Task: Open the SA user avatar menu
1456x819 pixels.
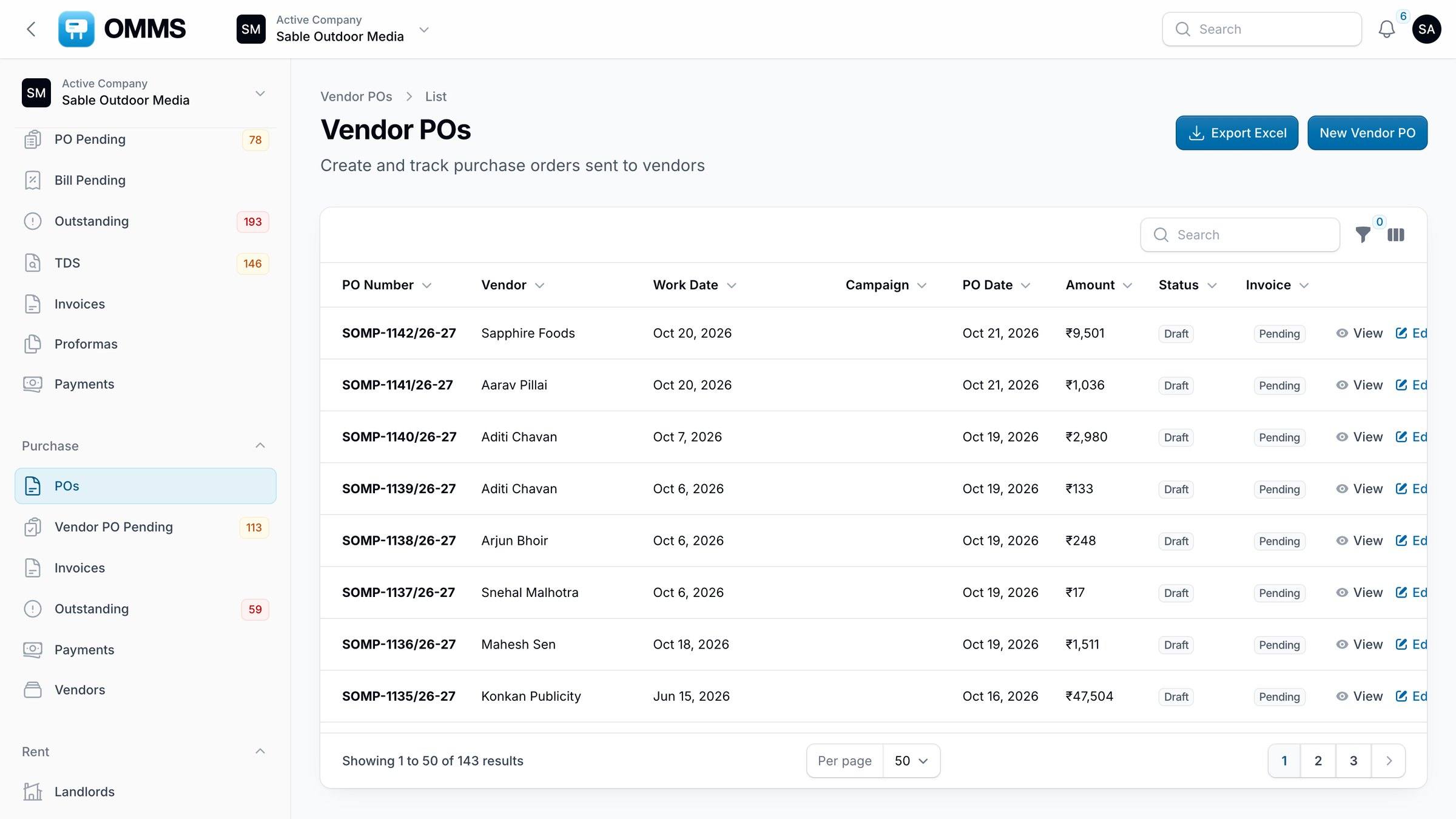Action: tap(1426, 29)
